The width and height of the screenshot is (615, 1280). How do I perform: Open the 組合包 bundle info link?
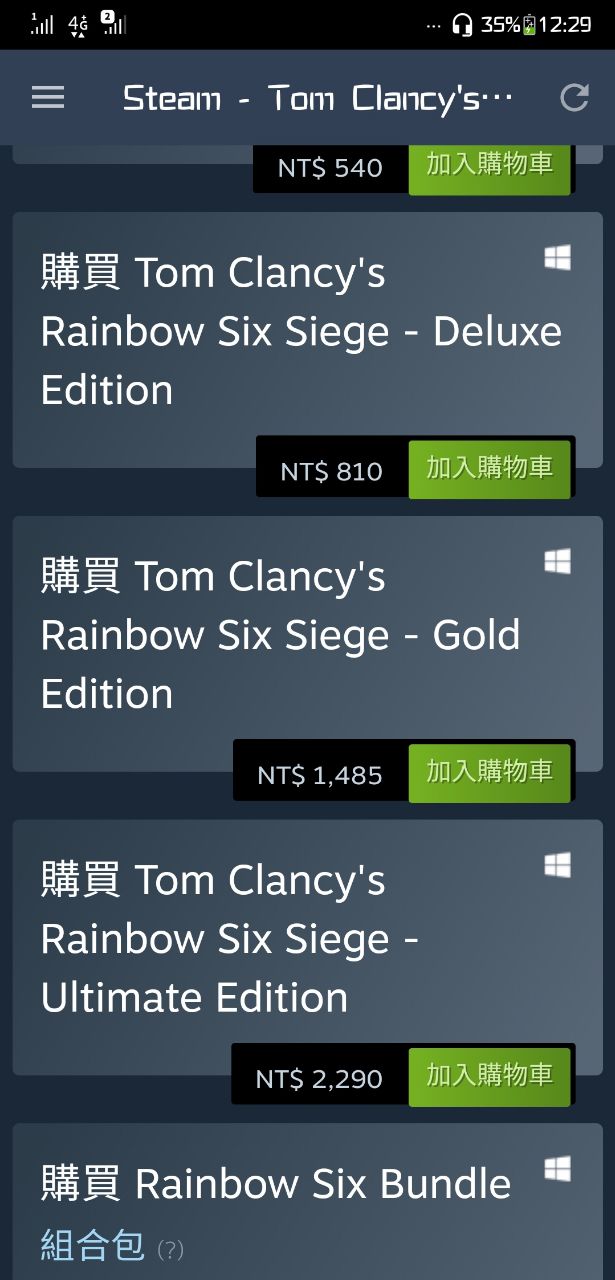click(x=93, y=1247)
